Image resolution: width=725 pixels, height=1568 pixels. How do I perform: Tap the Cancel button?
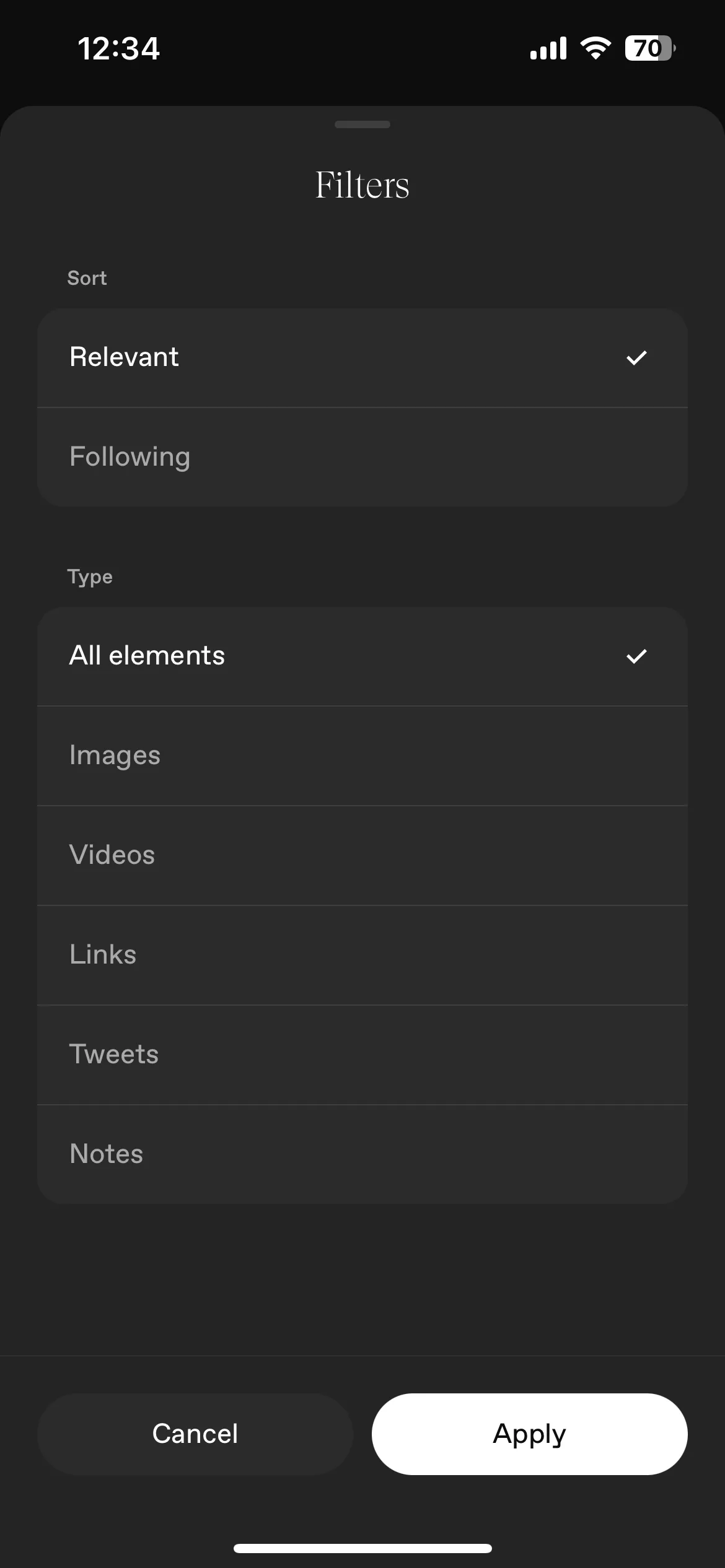195,1434
